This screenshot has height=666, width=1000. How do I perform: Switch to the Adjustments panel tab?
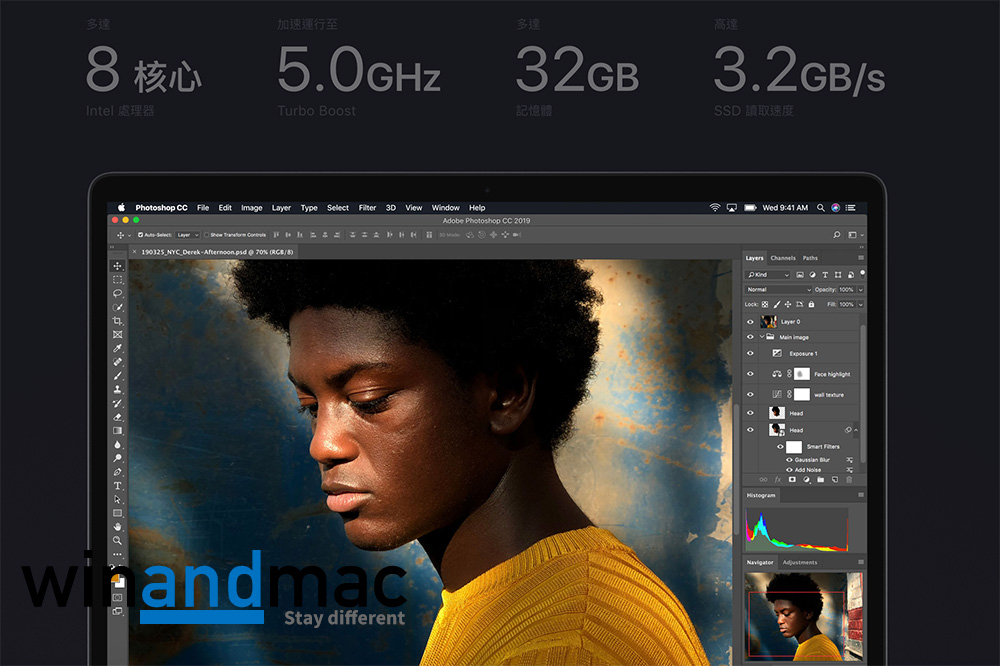tap(799, 563)
